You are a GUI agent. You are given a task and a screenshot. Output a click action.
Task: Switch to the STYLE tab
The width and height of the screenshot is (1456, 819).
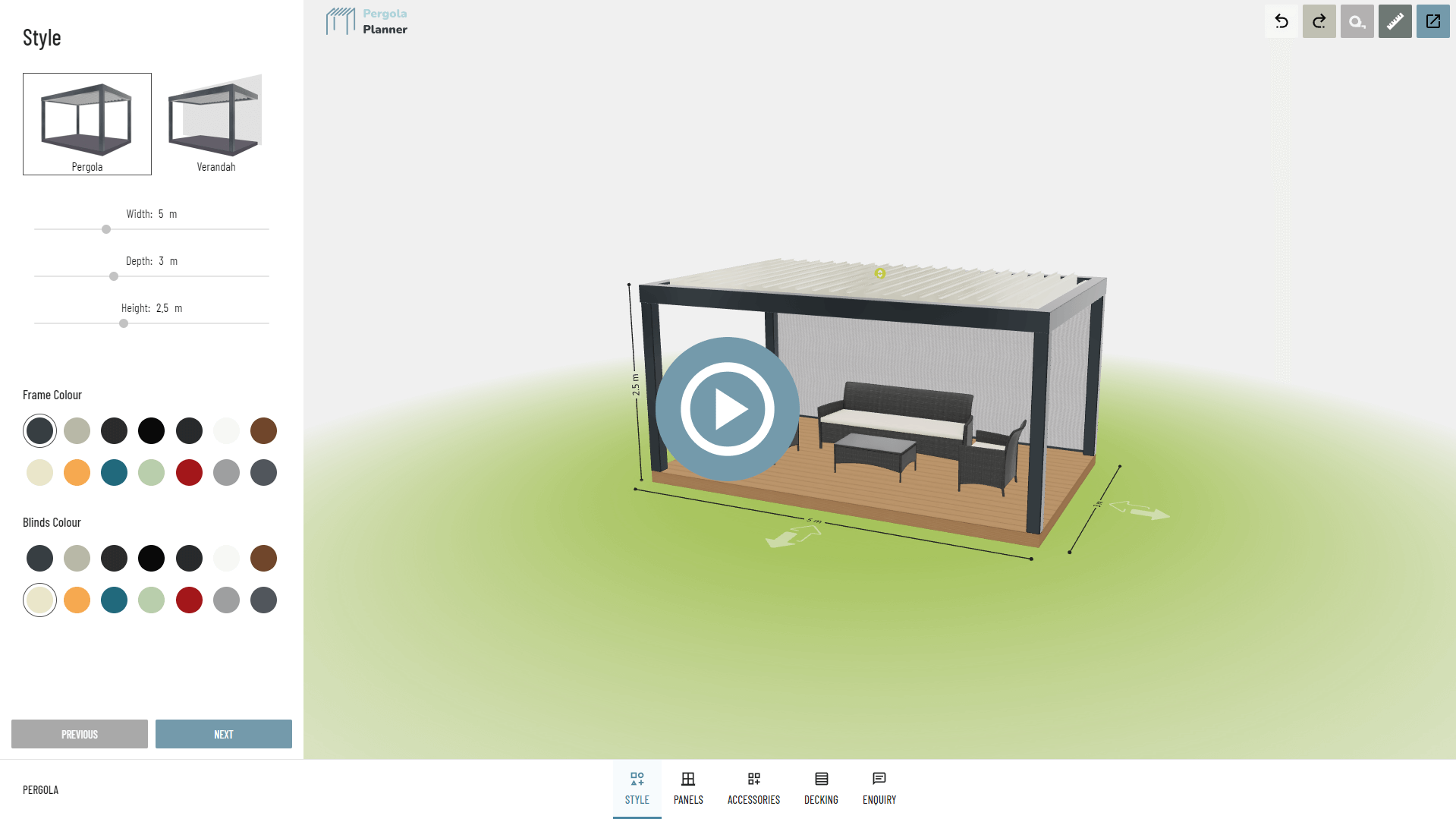(637, 789)
